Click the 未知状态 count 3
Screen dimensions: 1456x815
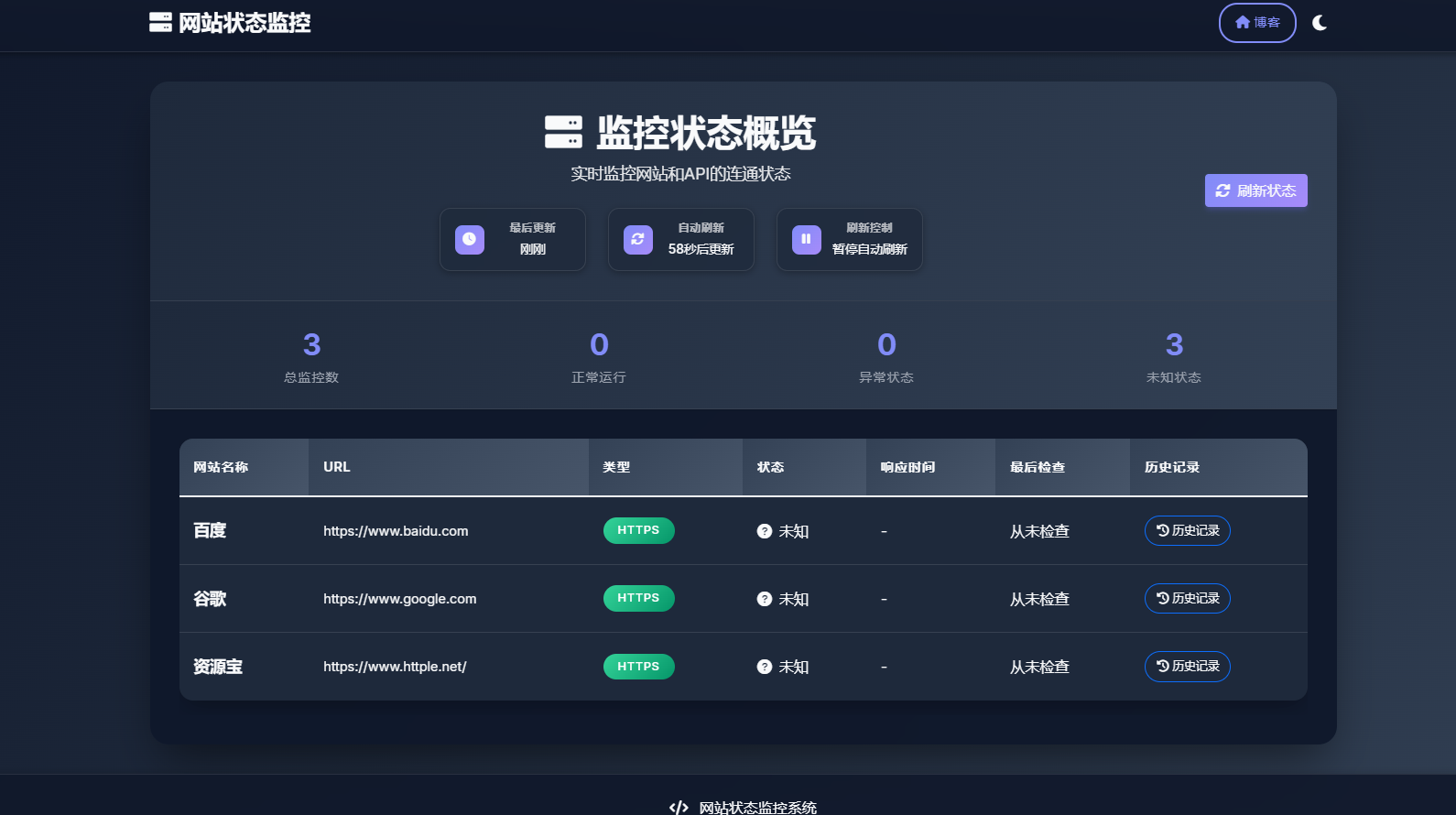click(x=1174, y=344)
